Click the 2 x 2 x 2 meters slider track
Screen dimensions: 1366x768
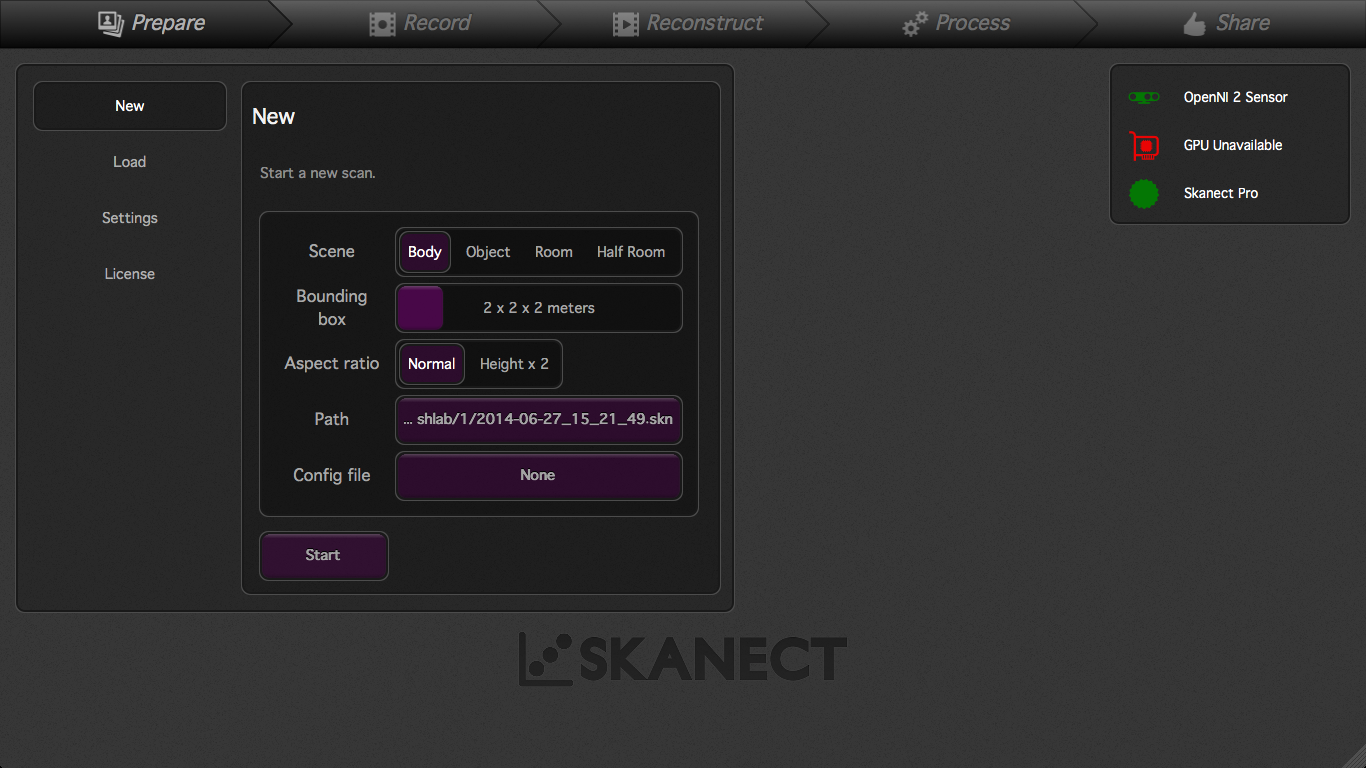[x=539, y=308]
